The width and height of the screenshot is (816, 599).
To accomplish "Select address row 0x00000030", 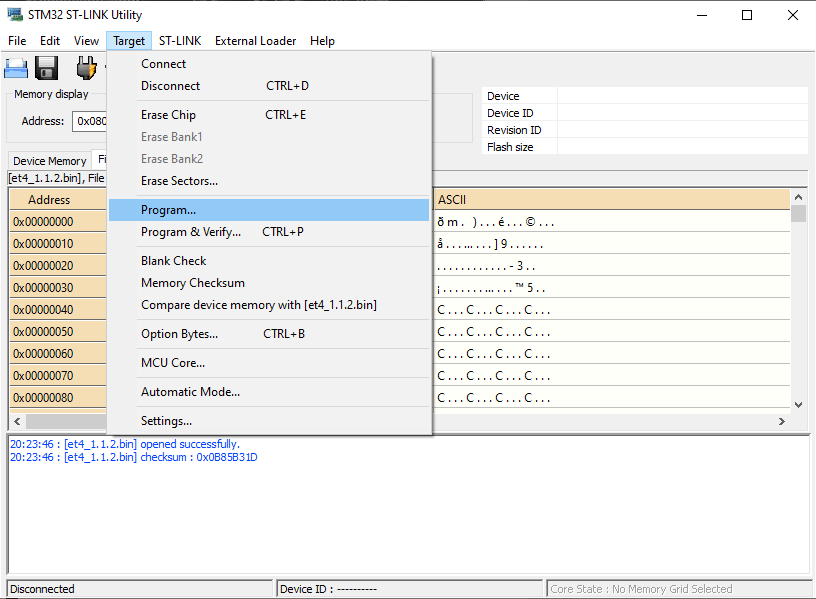I will (x=58, y=287).
